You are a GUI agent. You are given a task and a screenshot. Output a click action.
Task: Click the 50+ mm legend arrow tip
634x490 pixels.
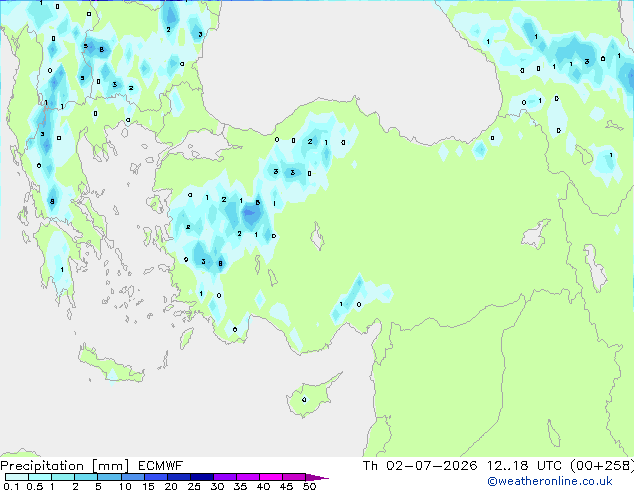pyautogui.click(x=317, y=477)
